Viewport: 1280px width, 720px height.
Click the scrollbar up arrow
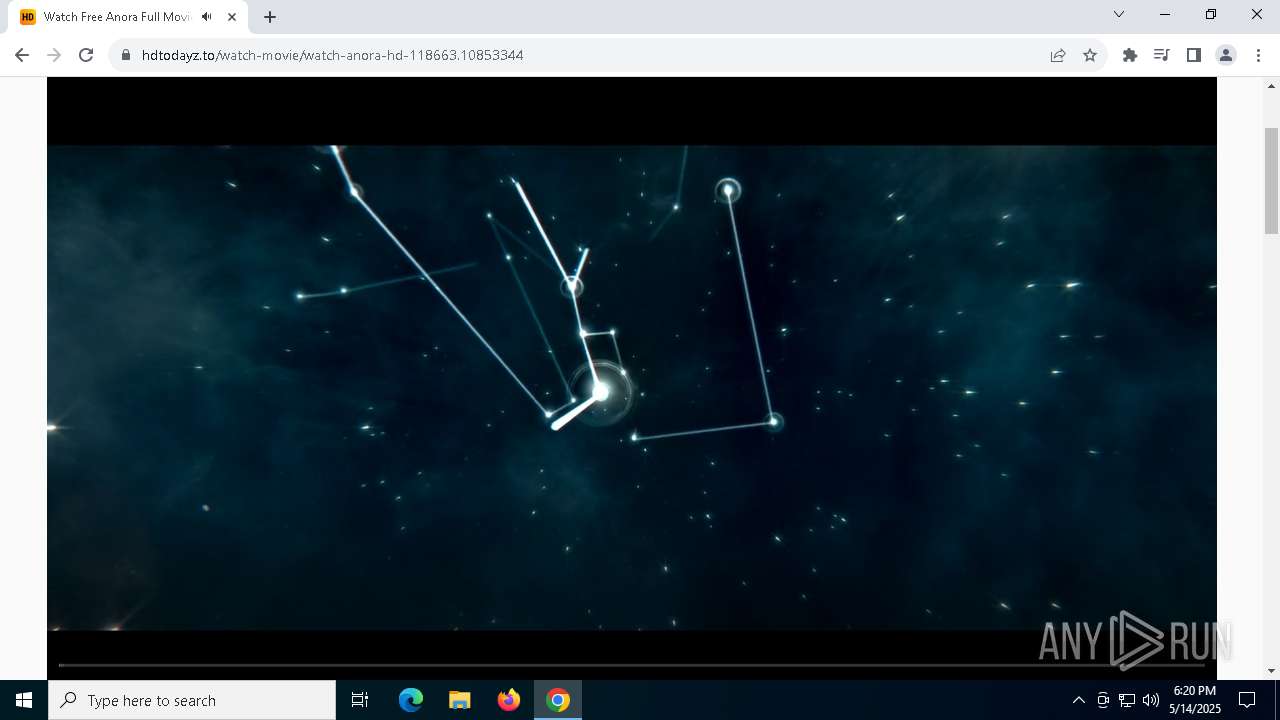[x=1272, y=85]
